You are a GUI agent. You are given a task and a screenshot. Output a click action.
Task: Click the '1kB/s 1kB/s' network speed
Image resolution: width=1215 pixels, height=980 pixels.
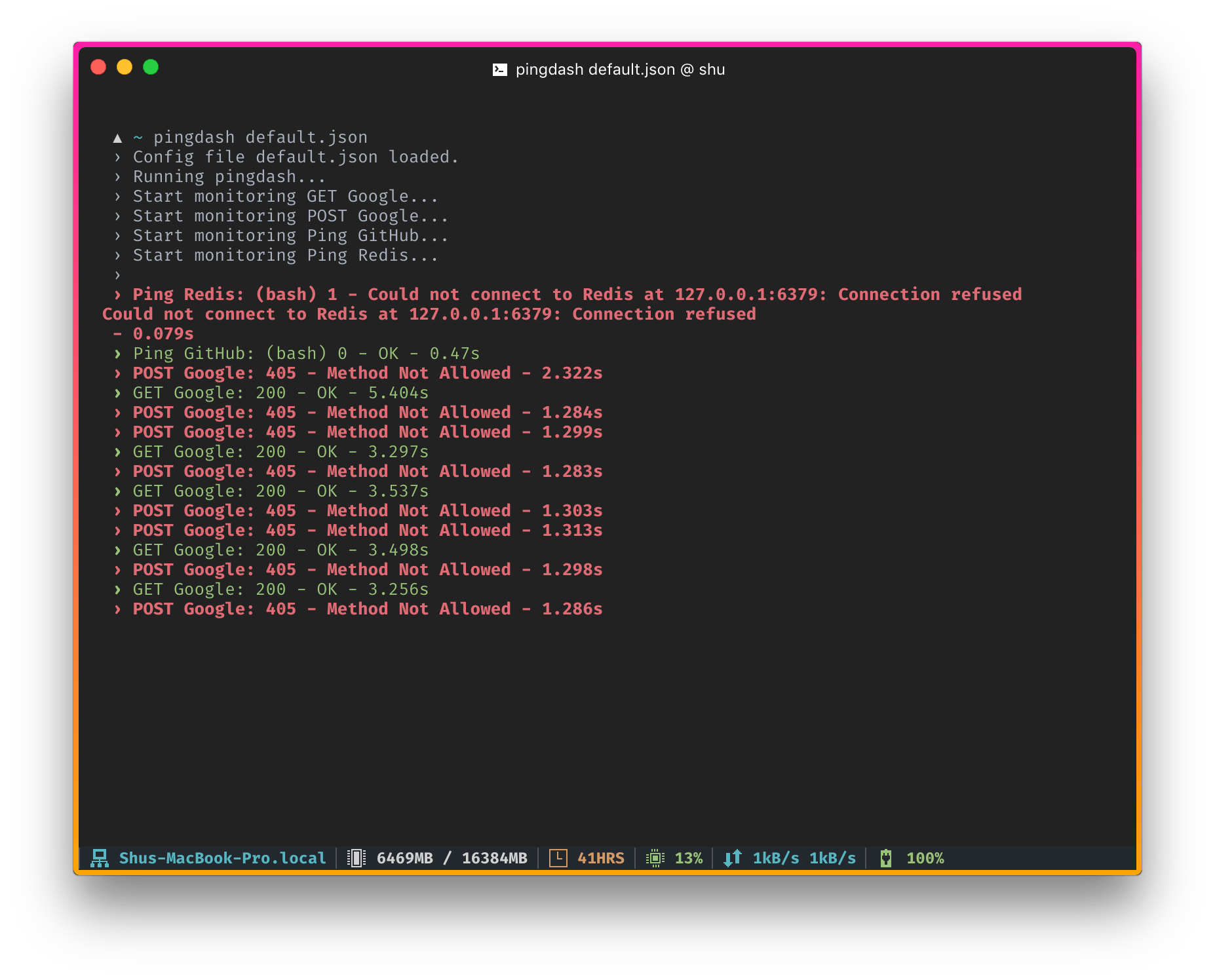point(804,858)
